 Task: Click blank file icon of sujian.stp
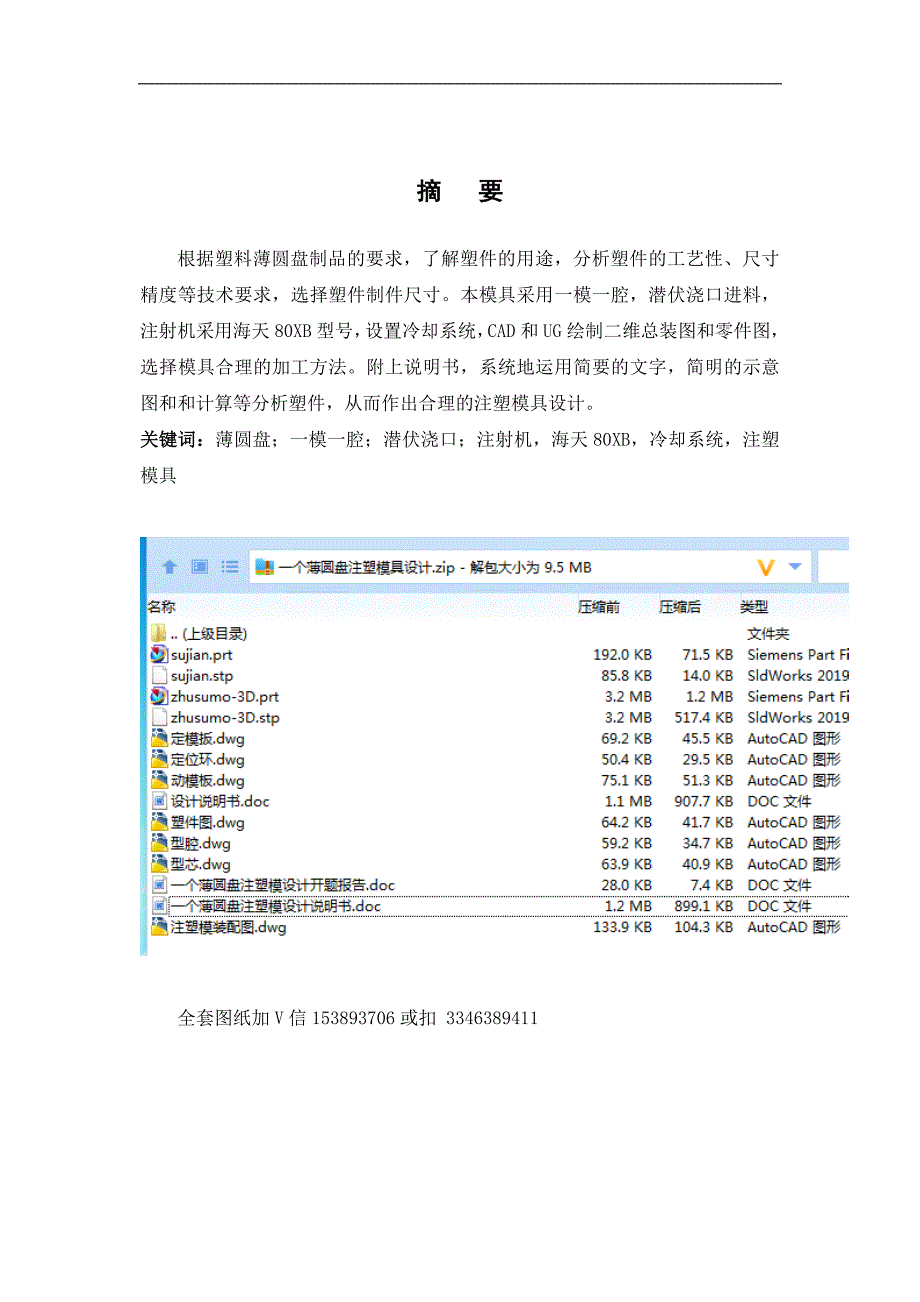(x=158, y=676)
